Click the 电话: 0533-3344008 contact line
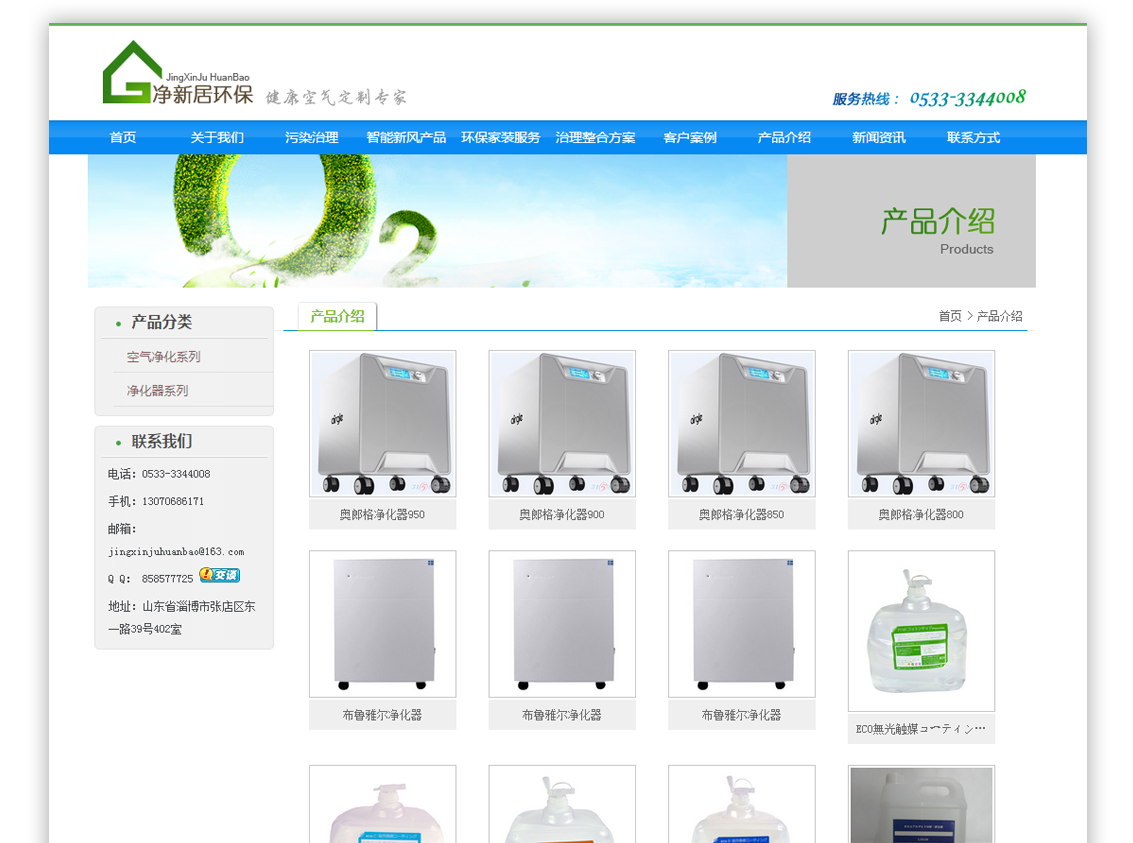Viewport: 1133px width, 843px height. pos(159,474)
